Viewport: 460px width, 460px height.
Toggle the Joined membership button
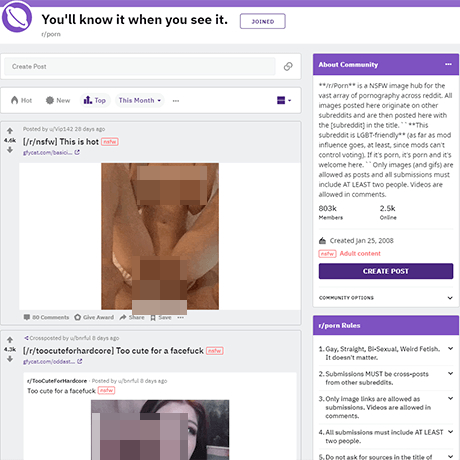click(263, 21)
